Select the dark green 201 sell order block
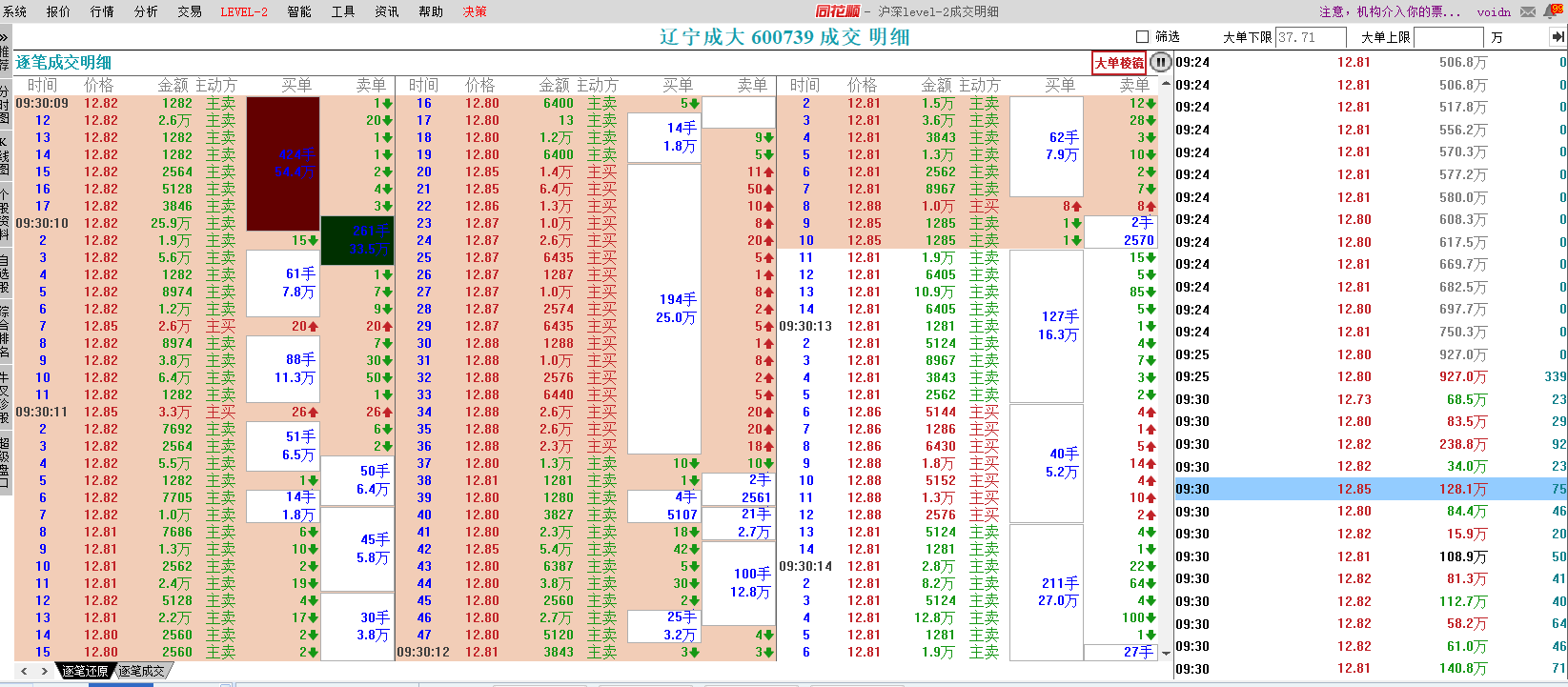 click(x=357, y=240)
